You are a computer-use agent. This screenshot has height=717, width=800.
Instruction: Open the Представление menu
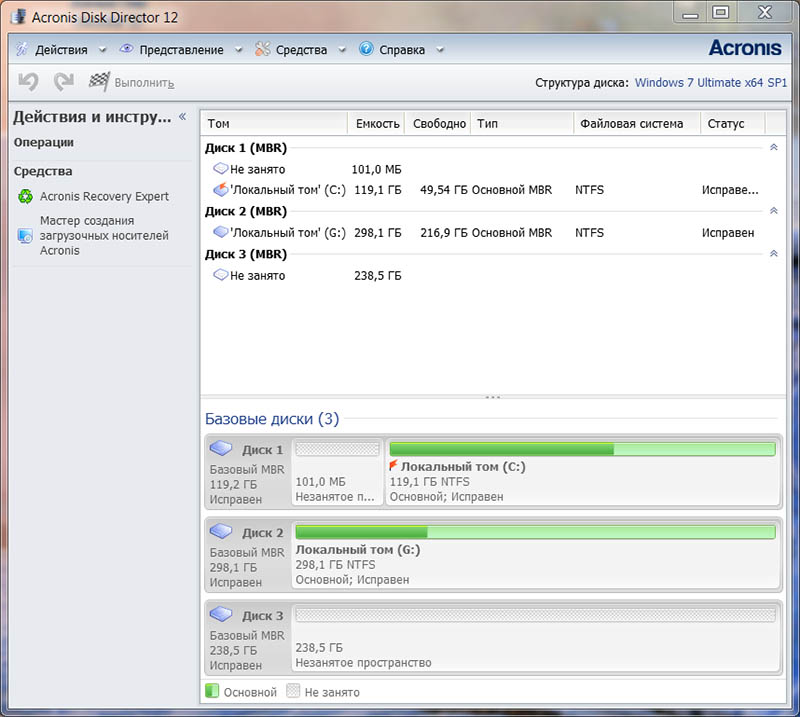pos(182,50)
